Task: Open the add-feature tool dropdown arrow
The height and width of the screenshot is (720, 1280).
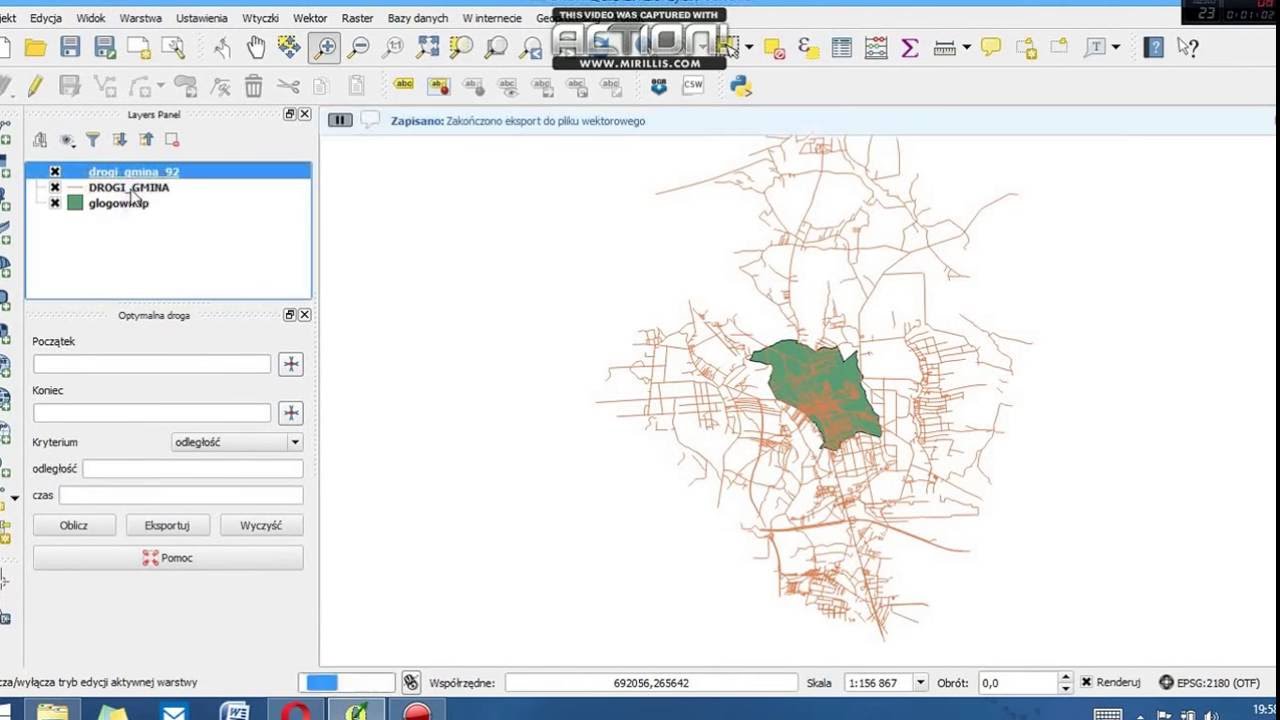Action: coord(159,87)
